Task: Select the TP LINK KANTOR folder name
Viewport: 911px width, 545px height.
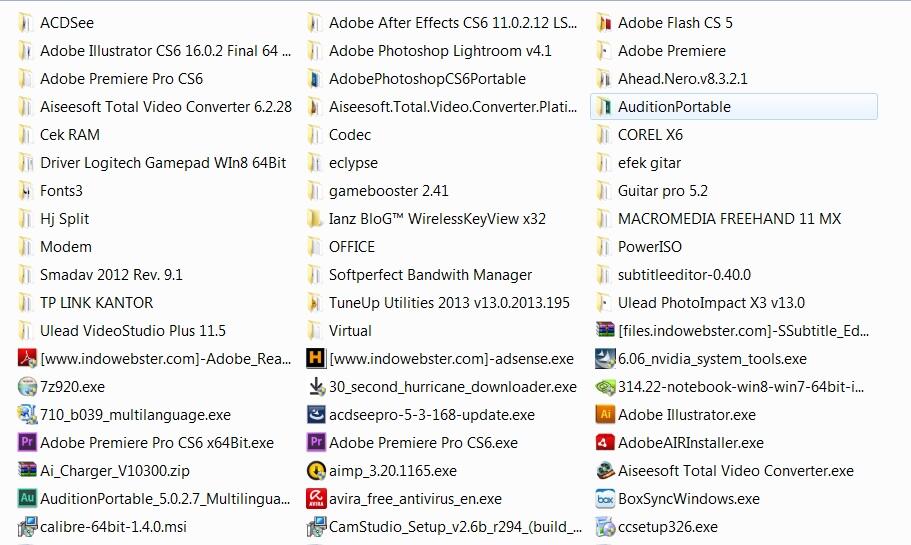Action: click(96, 303)
